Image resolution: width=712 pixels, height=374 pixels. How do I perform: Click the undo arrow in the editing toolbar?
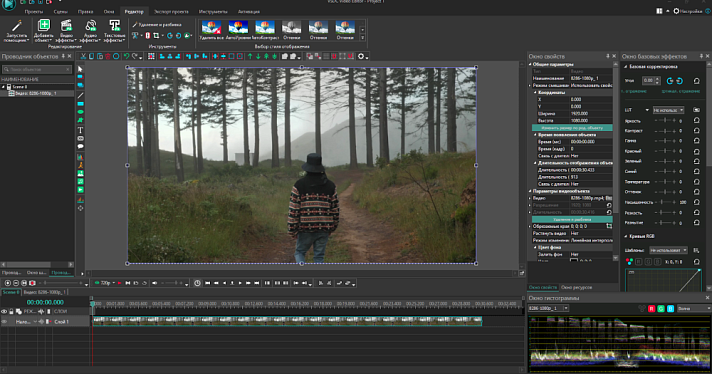126,56
